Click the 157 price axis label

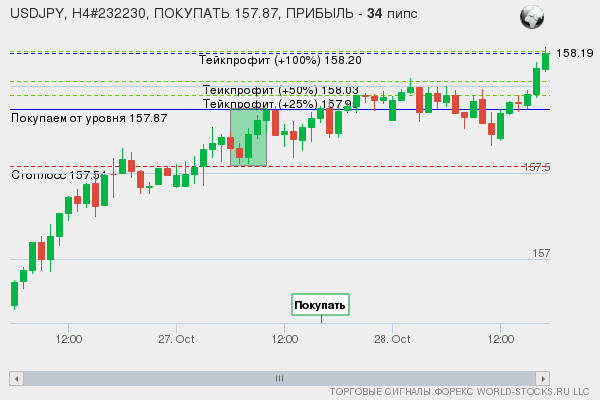pos(541,253)
